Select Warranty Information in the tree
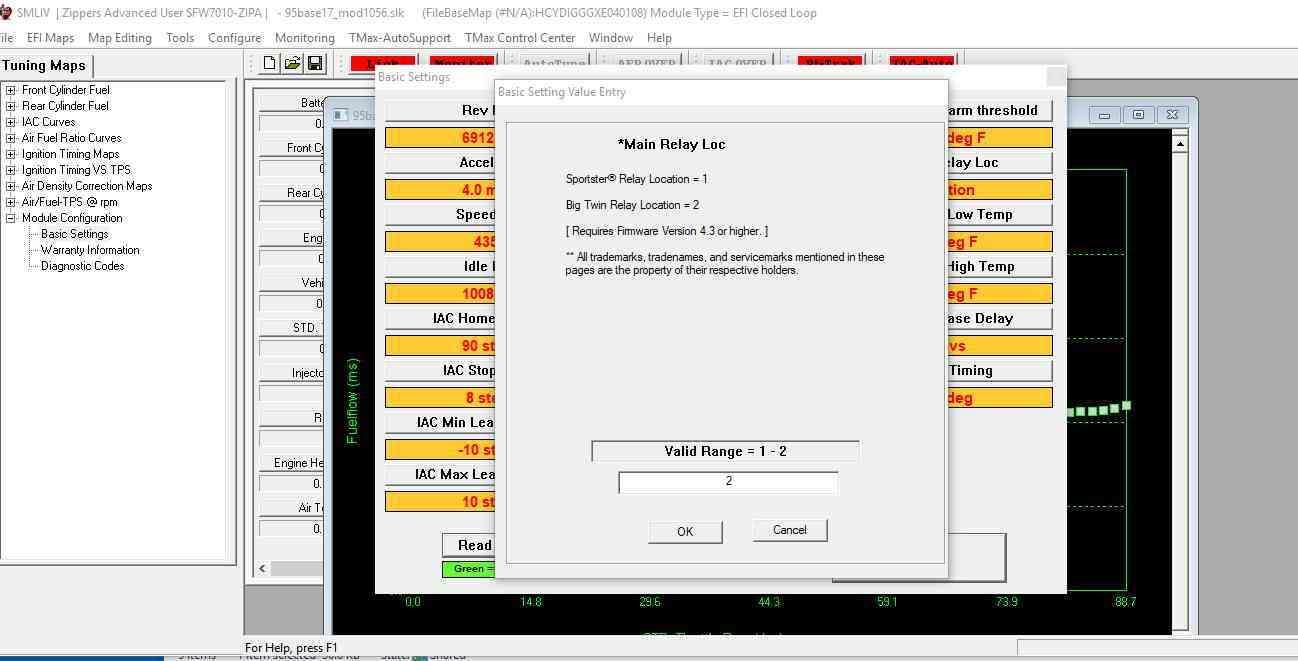Screen dimensions: 1298x661 (x=90, y=250)
